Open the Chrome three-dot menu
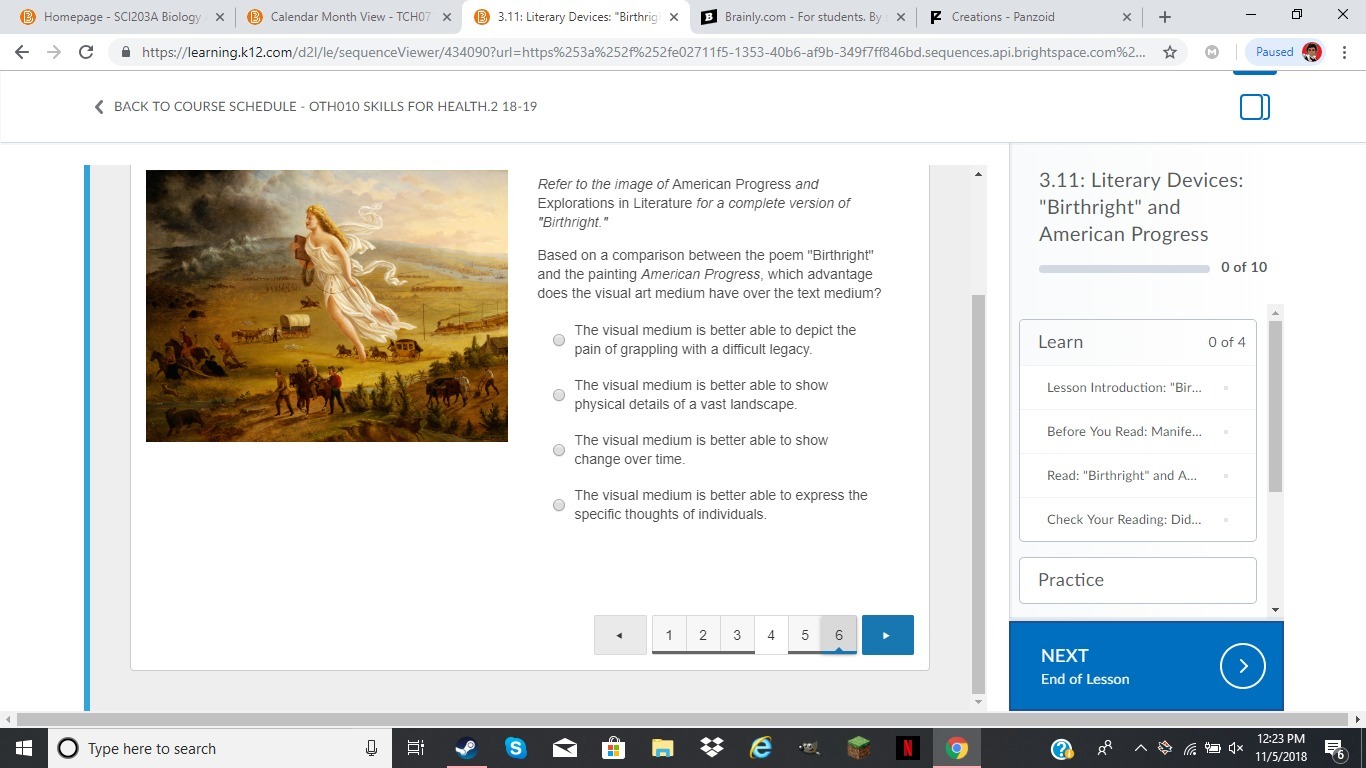 click(1343, 52)
